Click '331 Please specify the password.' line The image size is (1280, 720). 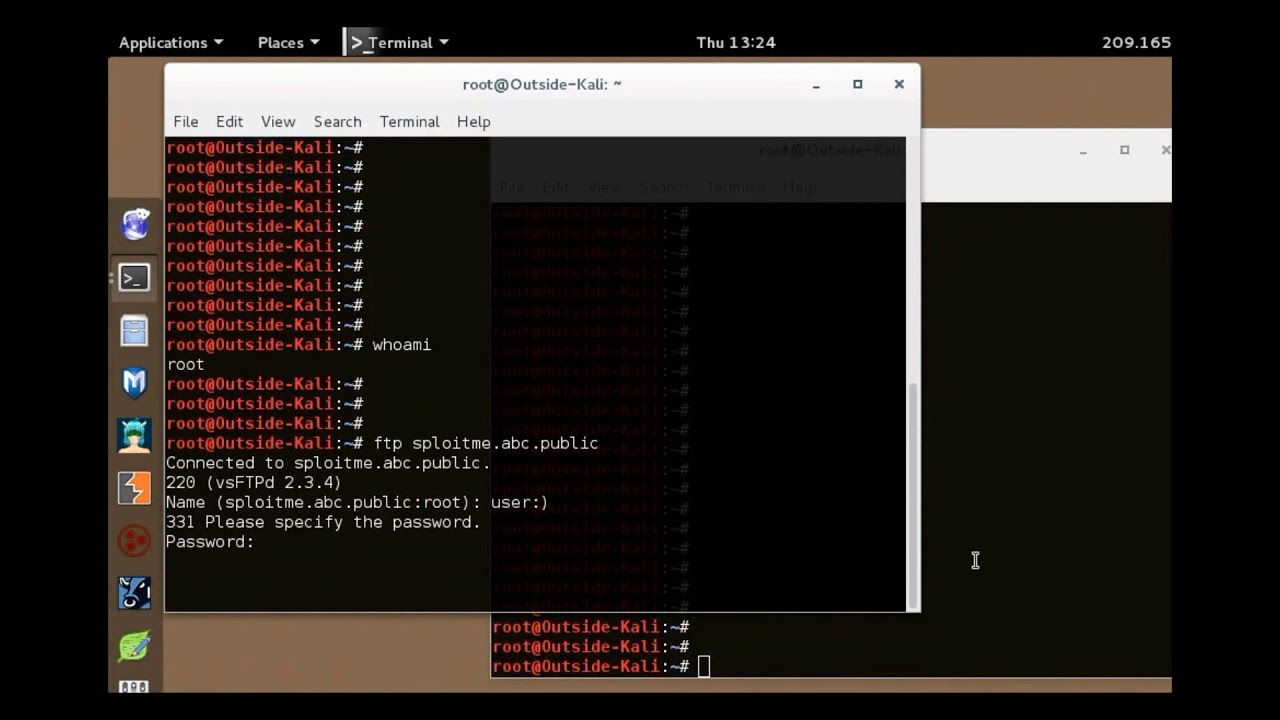tap(323, 522)
